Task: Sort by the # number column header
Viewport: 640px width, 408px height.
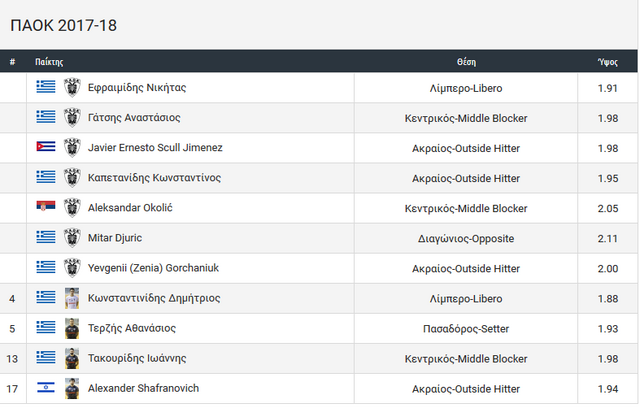Action: (12, 62)
